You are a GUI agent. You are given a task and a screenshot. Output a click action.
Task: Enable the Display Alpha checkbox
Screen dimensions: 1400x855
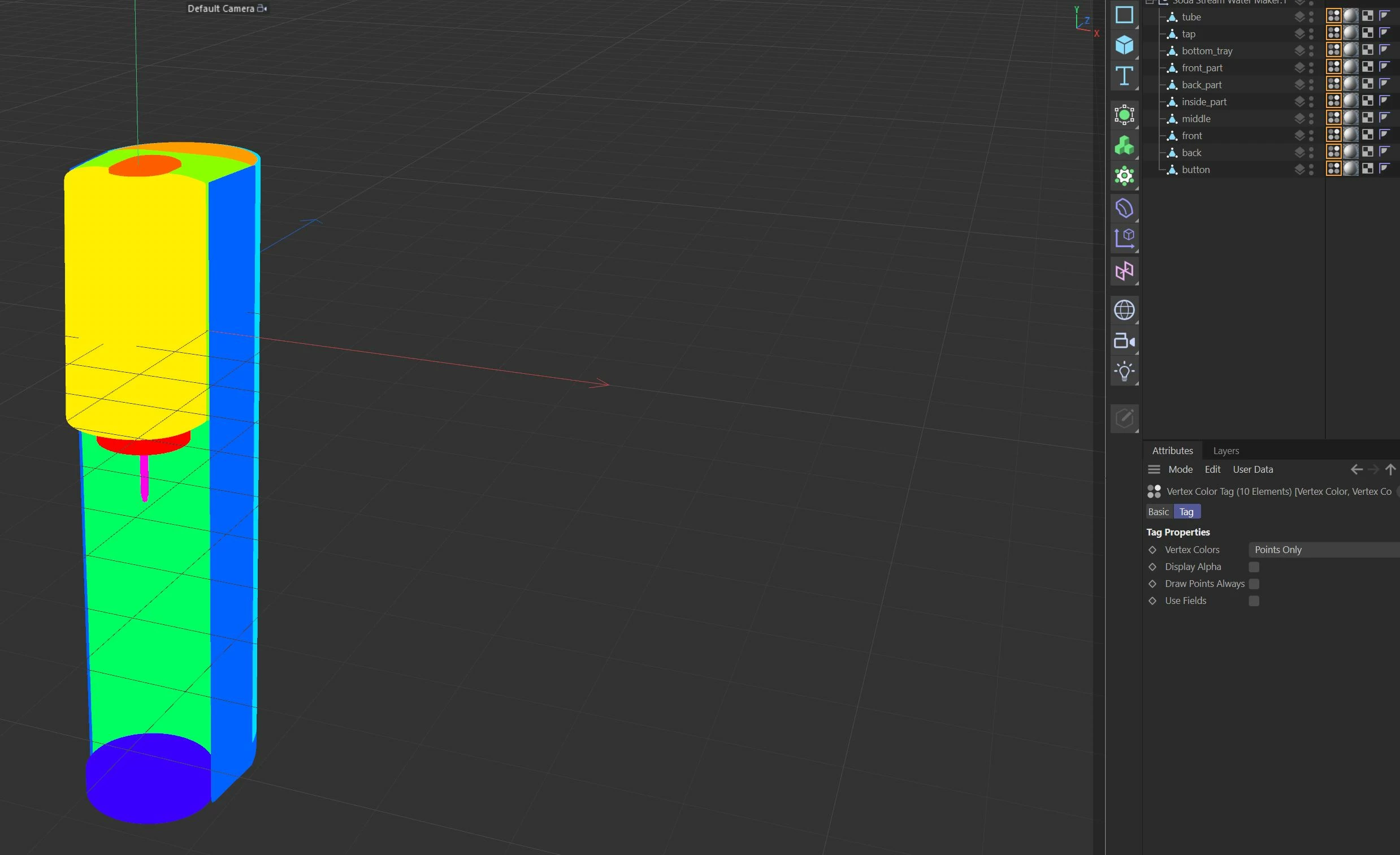pos(1254,567)
